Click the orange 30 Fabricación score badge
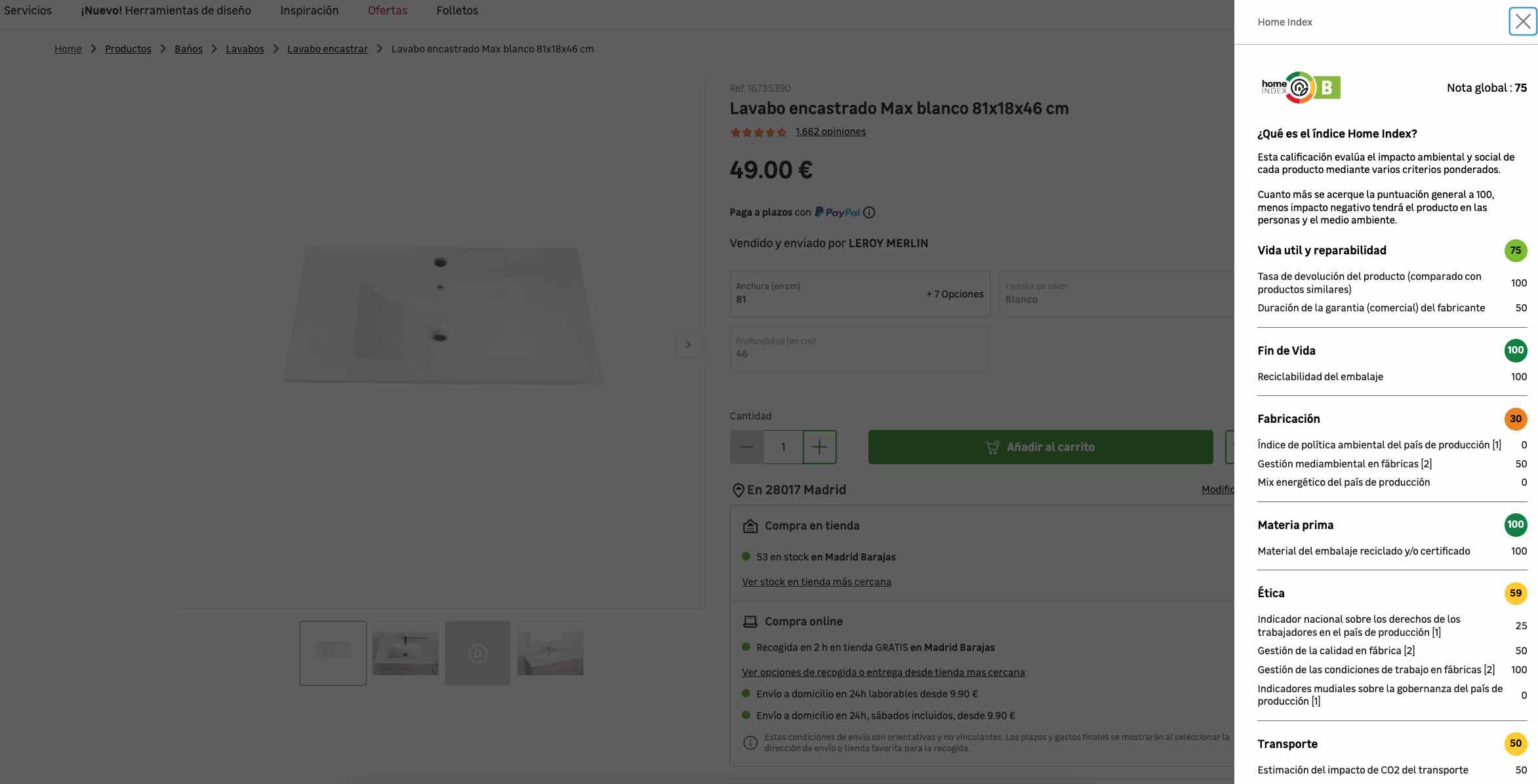The image size is (1538, 784). point(1516,419)
